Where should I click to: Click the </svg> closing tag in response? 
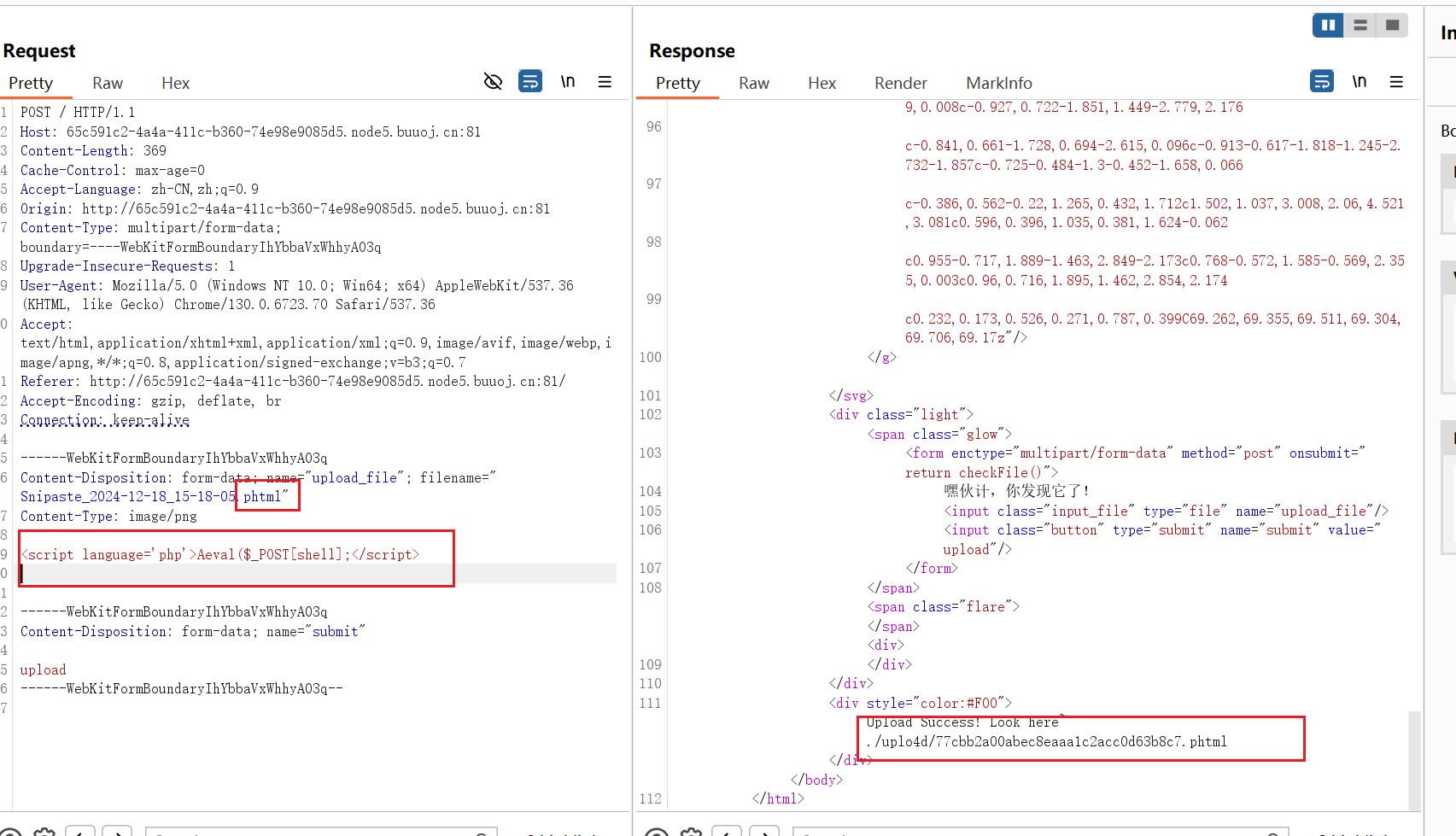click(x=851, y=396)
